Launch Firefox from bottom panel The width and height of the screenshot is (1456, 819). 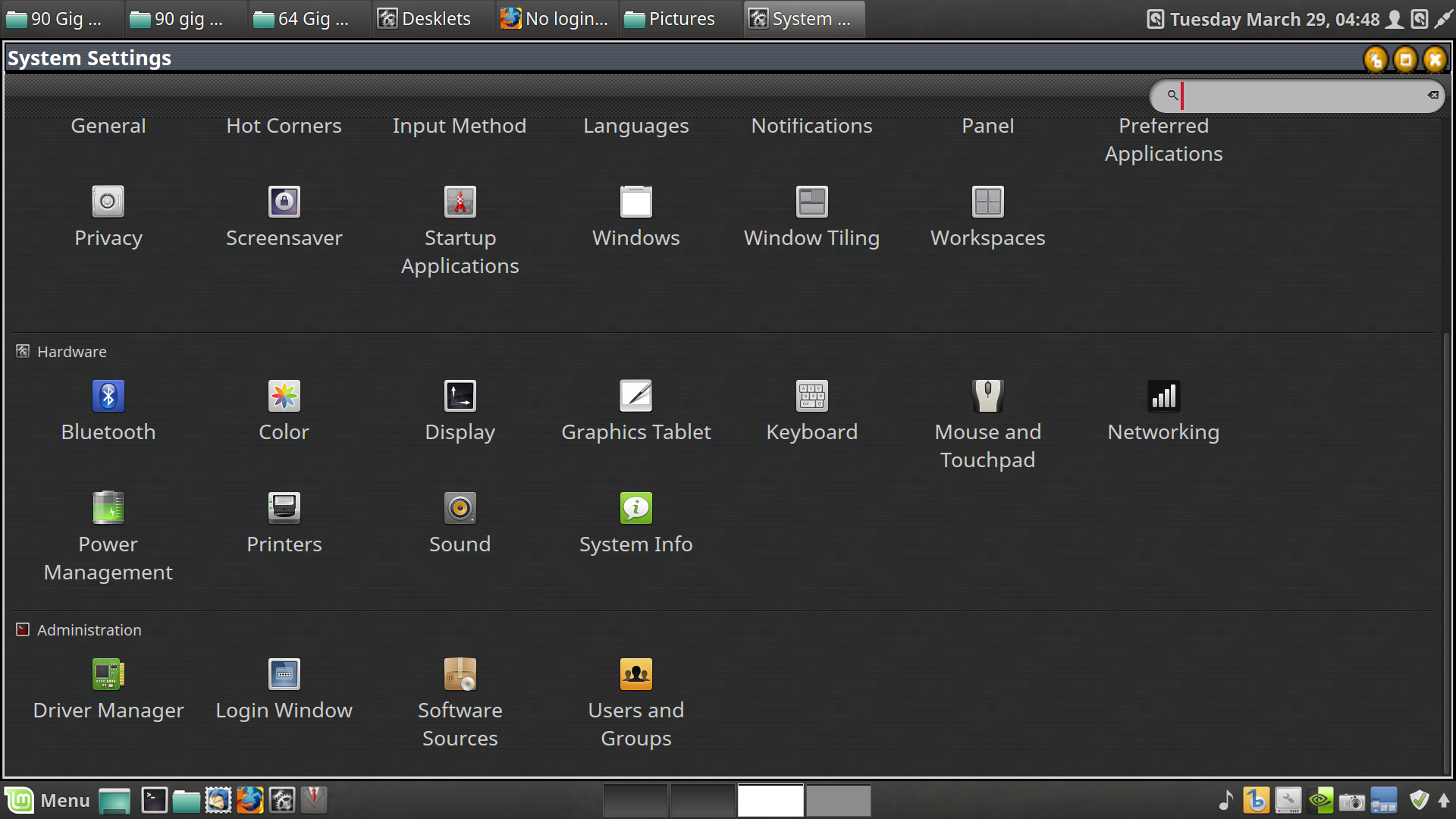(x=249, y=800)
